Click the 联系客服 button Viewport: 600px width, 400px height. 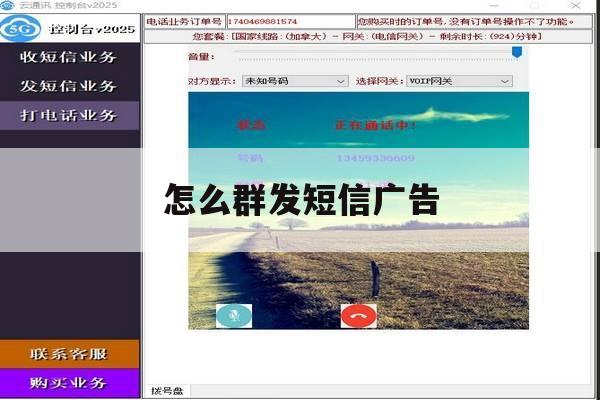coord(69,354)
